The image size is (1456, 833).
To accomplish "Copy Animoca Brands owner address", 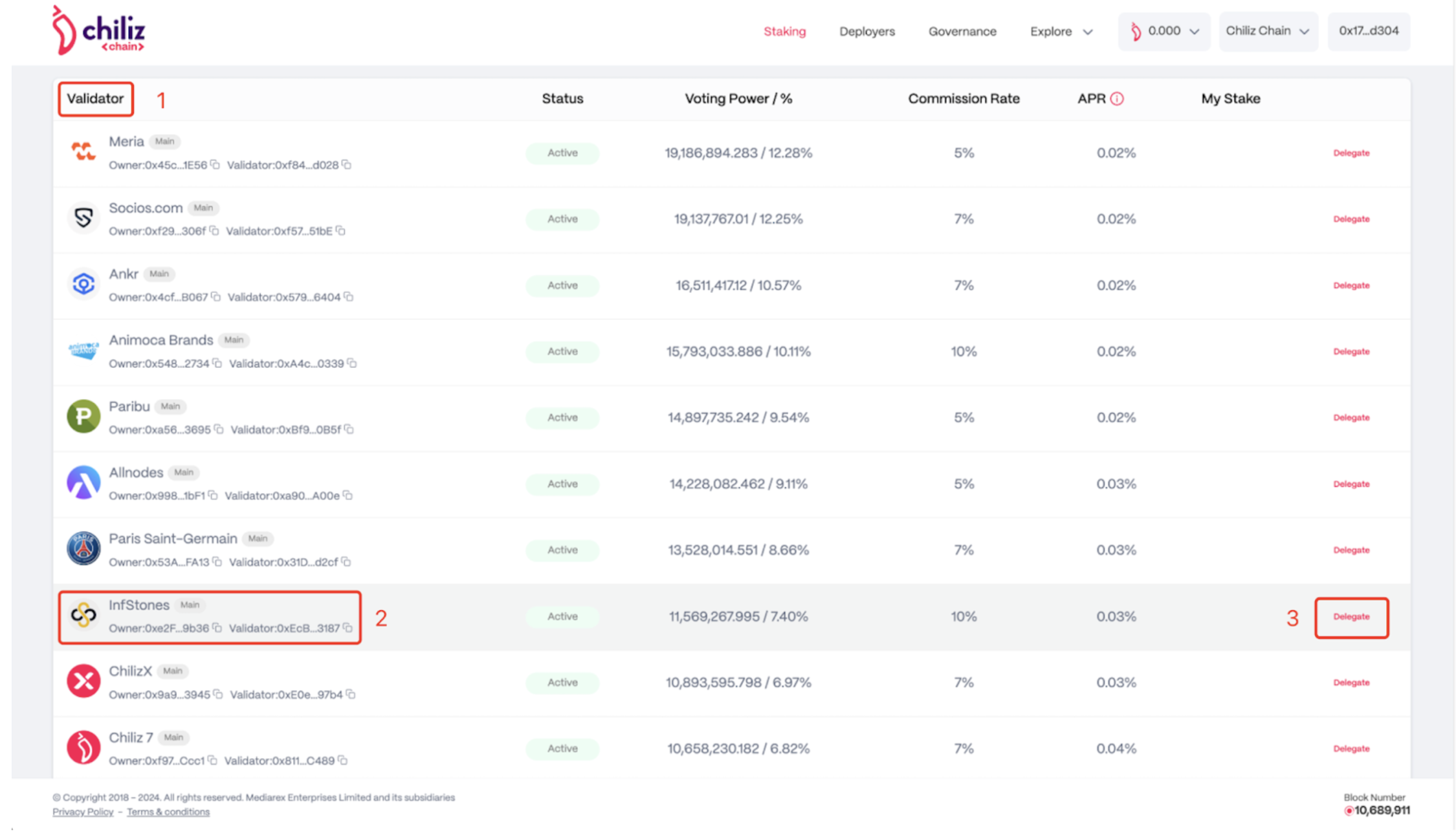I will (217, 363).
